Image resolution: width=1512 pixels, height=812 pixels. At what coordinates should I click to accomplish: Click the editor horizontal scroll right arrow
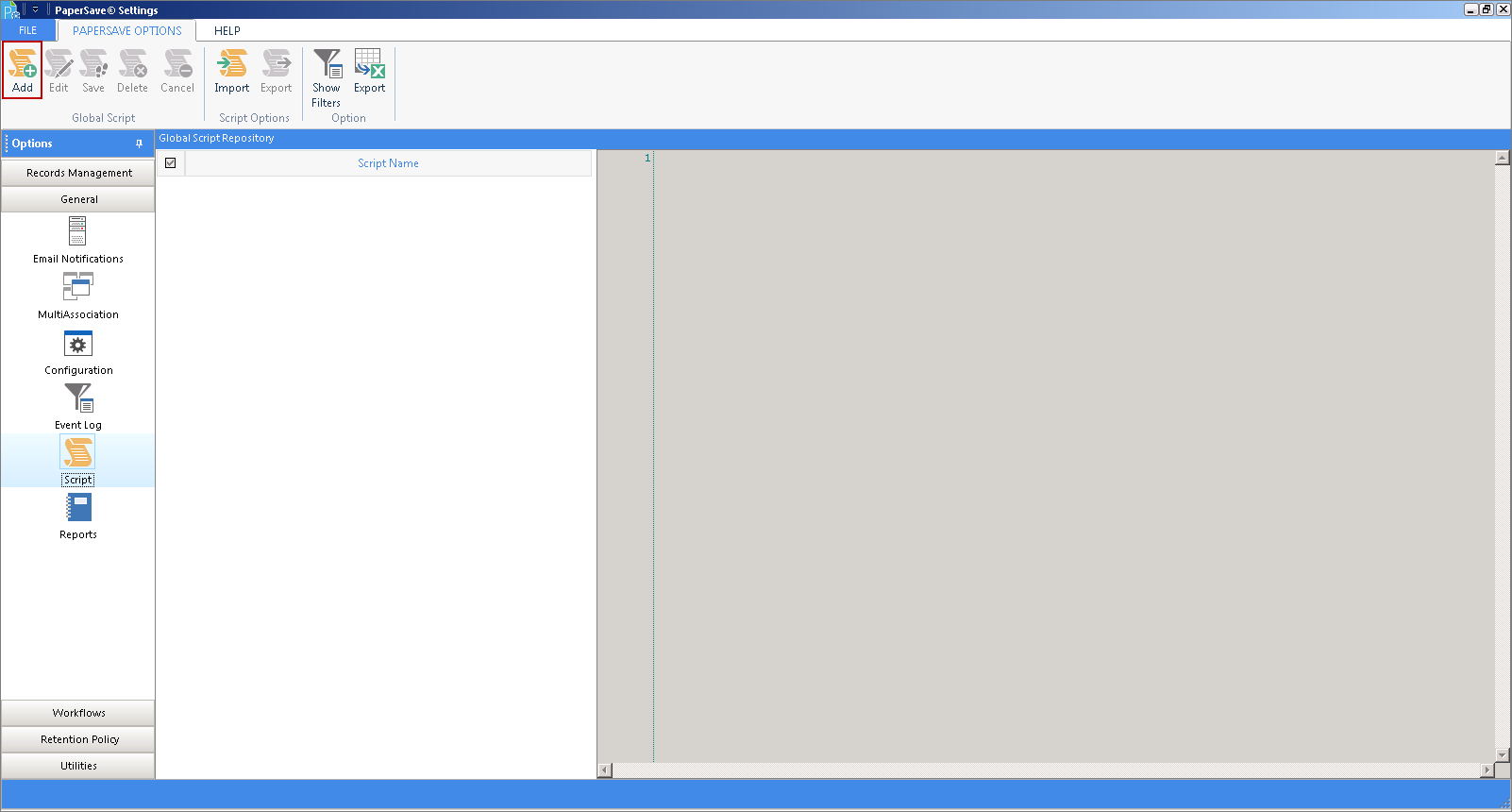pyautogui.click(x=1487, y=770)
